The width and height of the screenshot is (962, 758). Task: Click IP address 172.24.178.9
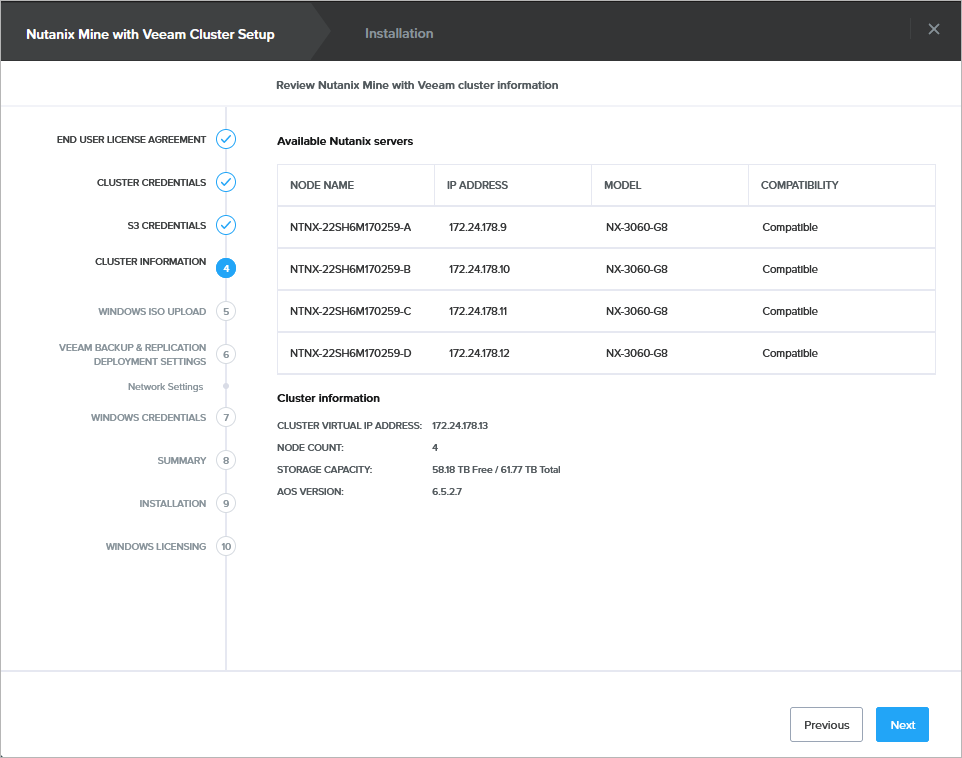point(477,227)
